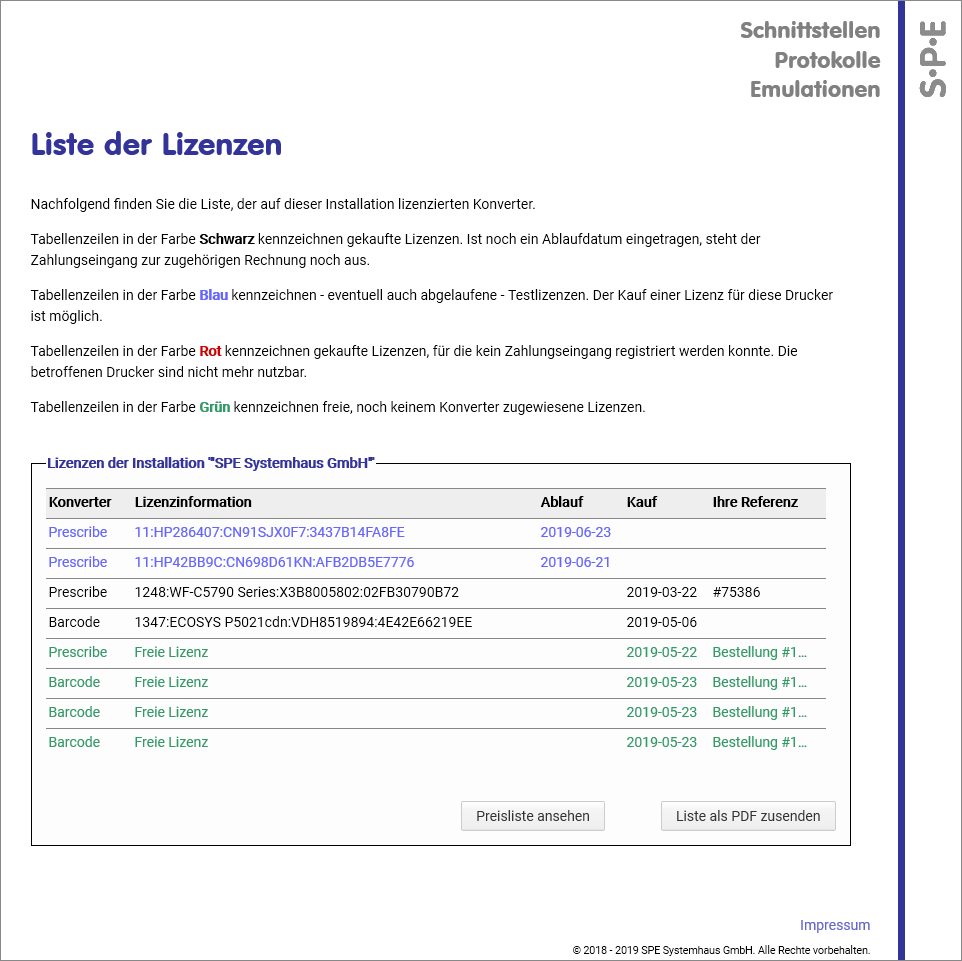Viewport: 962px width, 961px height.
Task: Click the S·P·E logo
Action: [932, 60]
